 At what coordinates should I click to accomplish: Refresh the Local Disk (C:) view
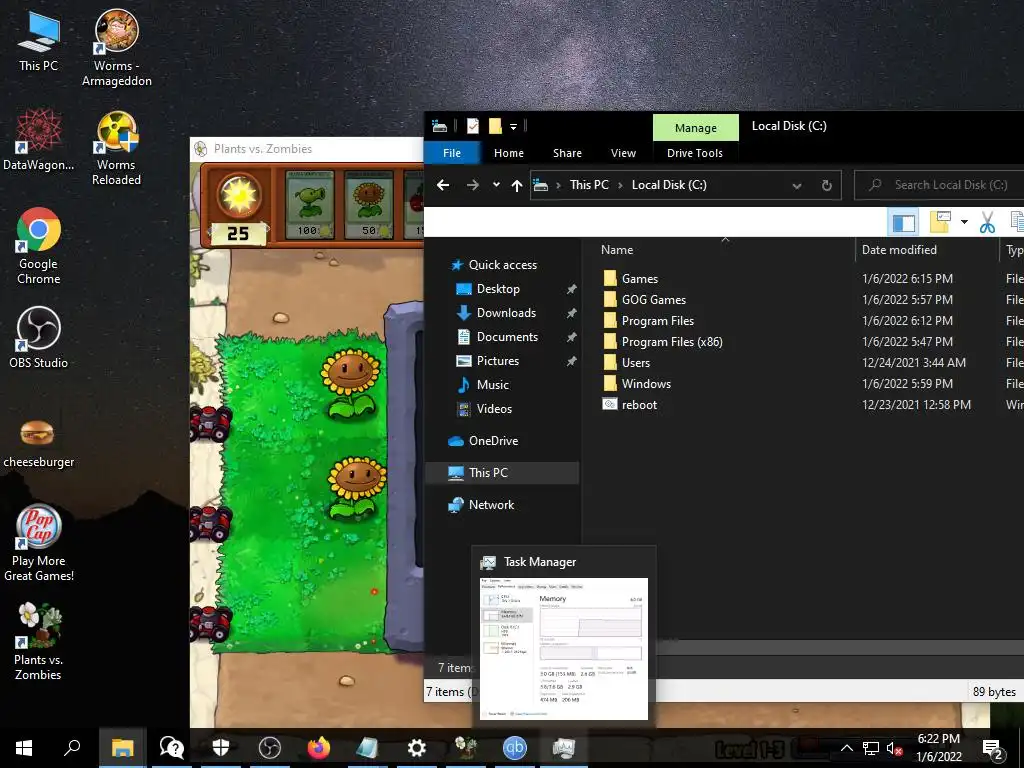click(x=826, y=185)
